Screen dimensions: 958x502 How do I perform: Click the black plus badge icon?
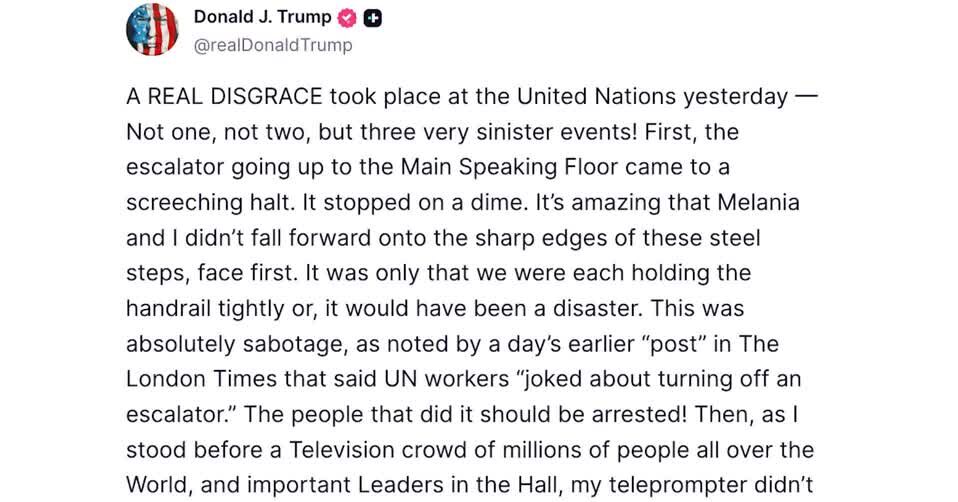(x=375, y=18)
